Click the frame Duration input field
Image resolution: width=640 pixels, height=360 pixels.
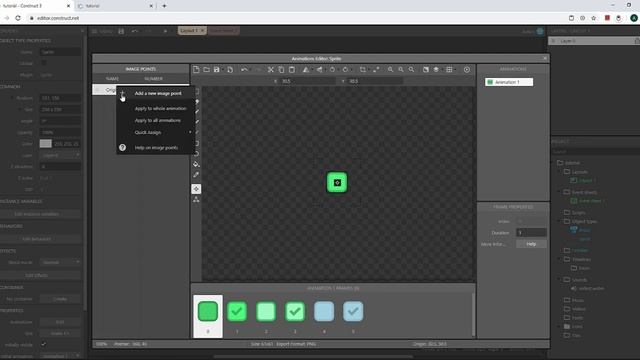point(531,233)
